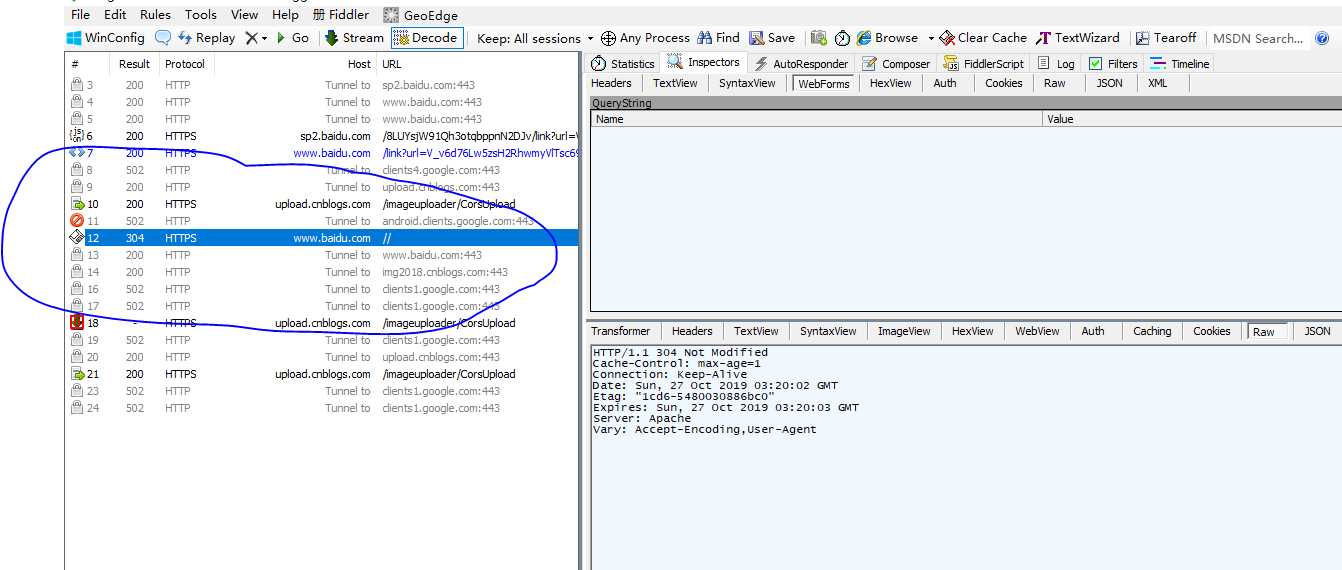Click the lock icon on session 24
The image size is (1342, 570).
pyautogui.click(x=77, y=408)
